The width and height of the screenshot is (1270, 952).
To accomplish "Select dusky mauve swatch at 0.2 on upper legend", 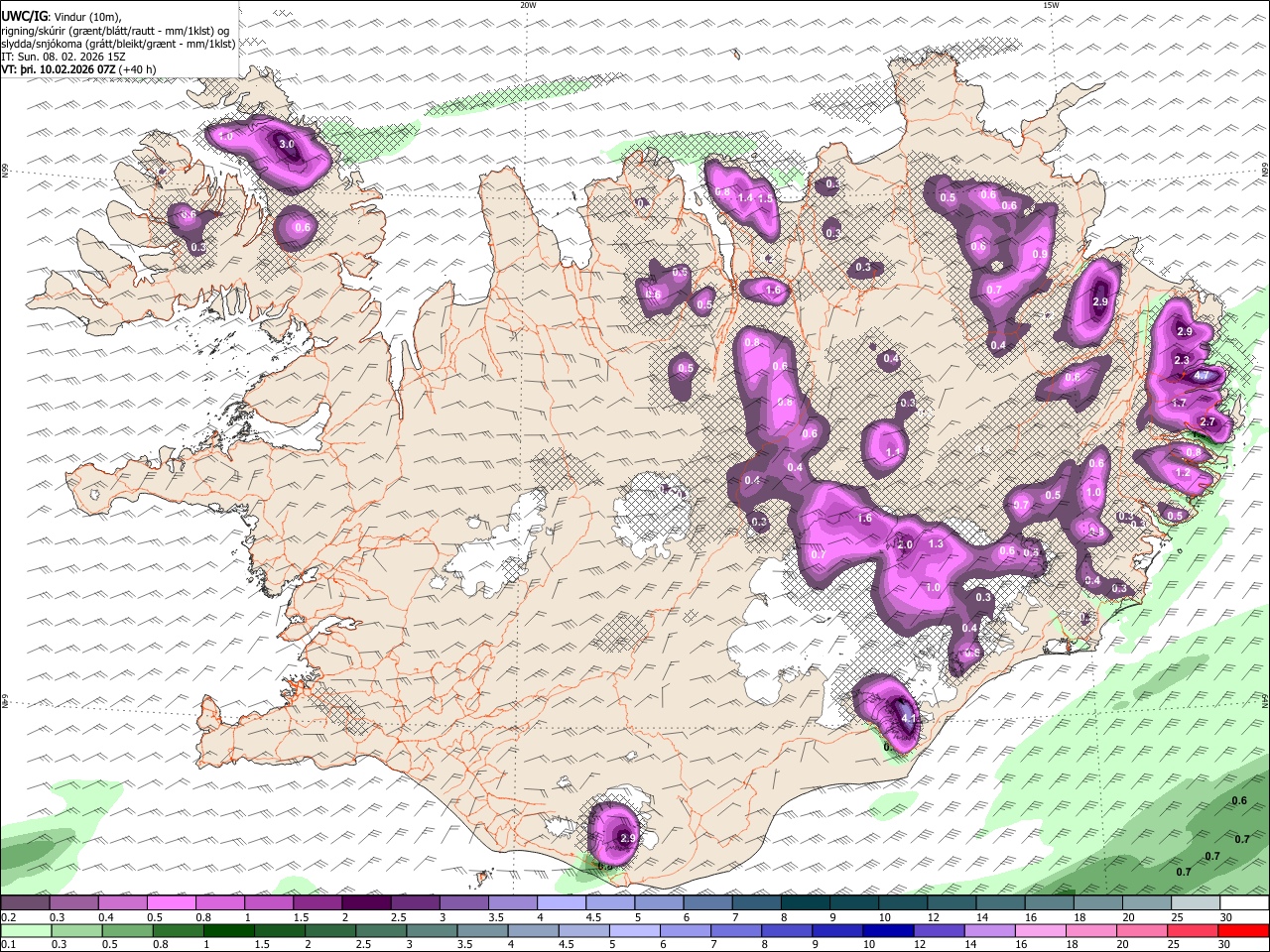I will pos(25,903).
